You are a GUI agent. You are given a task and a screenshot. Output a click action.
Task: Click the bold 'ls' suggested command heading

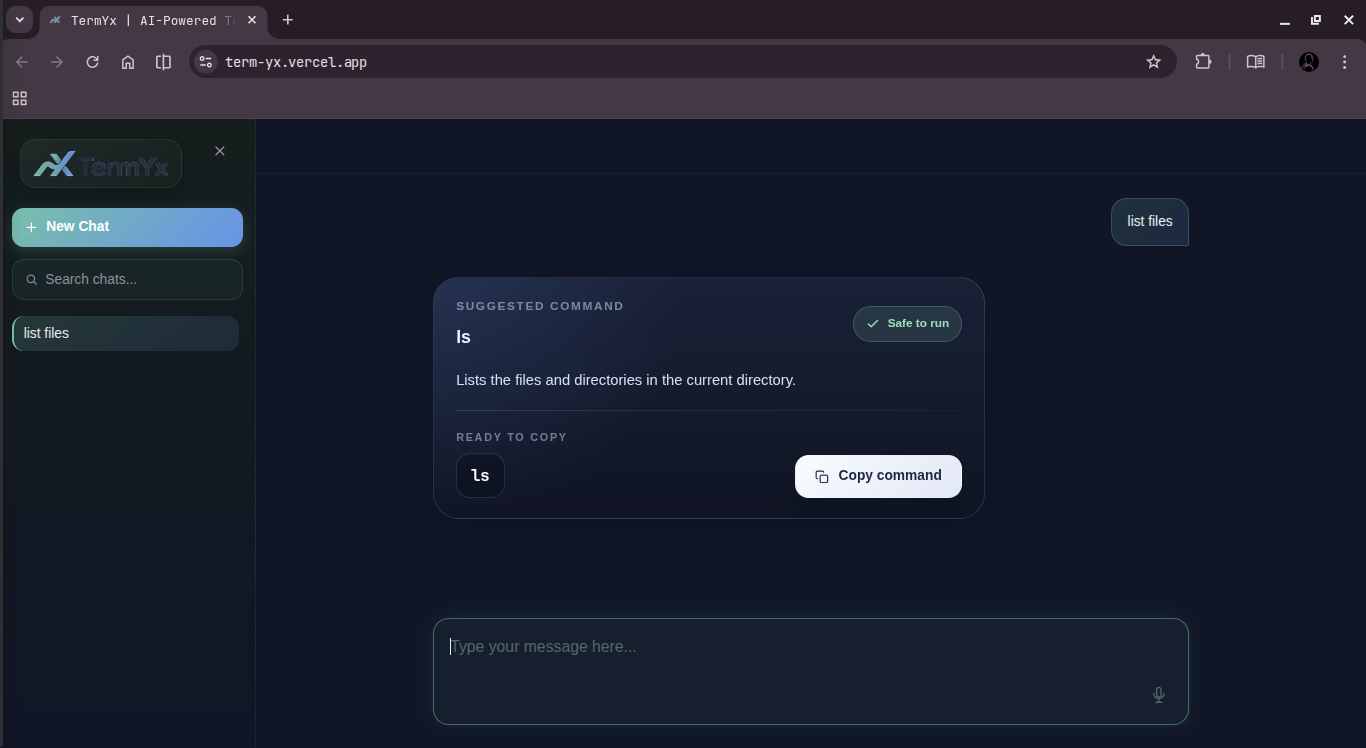point(463,337)
